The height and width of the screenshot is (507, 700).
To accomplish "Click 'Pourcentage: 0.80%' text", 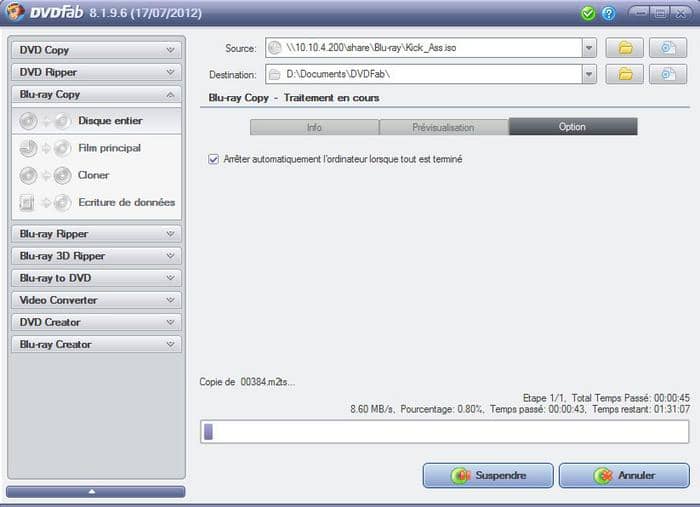I will pos(442,409).
